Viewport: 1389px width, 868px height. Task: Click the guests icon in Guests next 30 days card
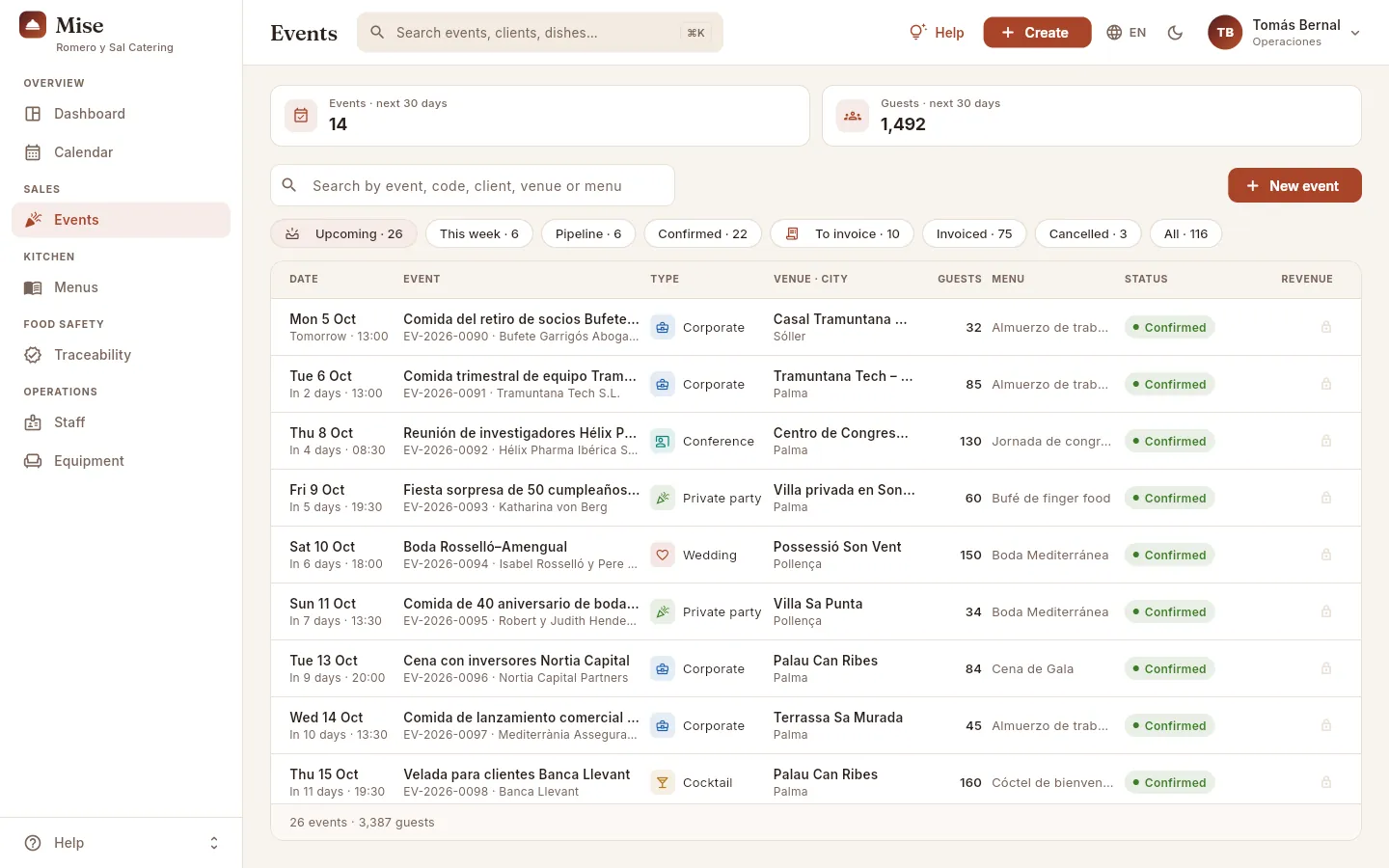[853, 116]
